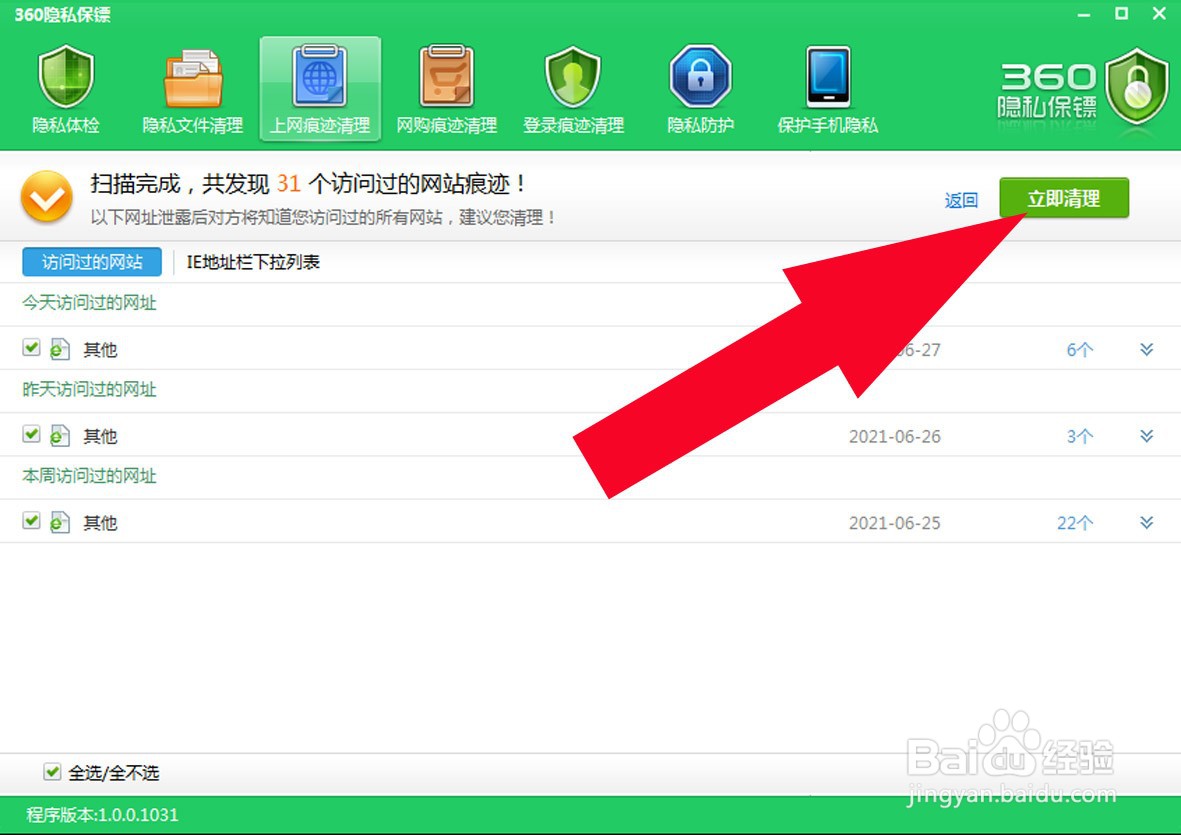Viewport: 1181px width, 835px height.
Task: Click 其他 label in 2021-06-26 row
Action: coord(100,437)
